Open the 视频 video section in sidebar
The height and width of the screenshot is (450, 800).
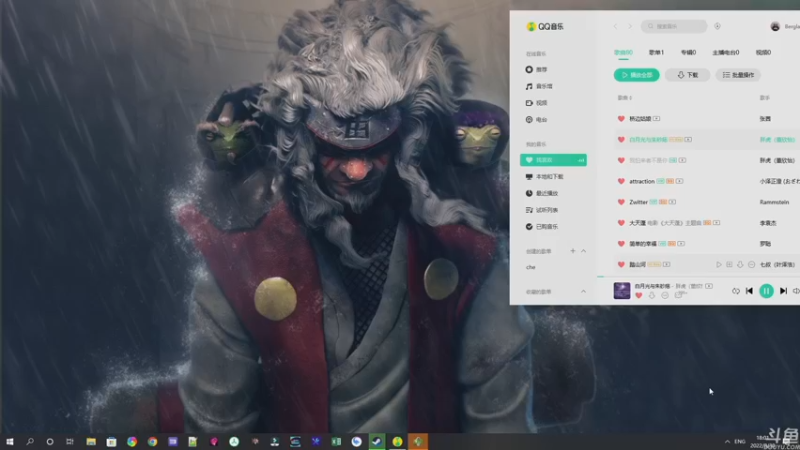(536, 103)
